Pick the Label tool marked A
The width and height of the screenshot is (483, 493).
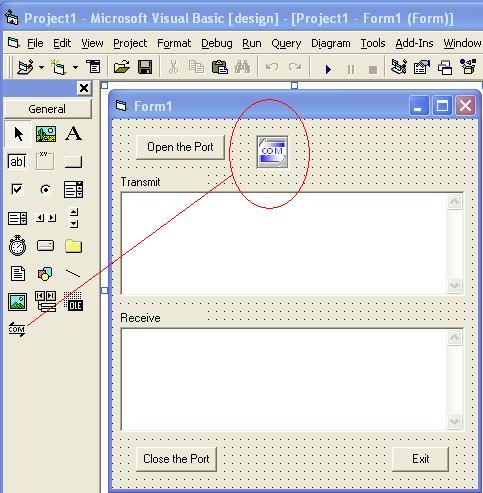pos(73,134)
